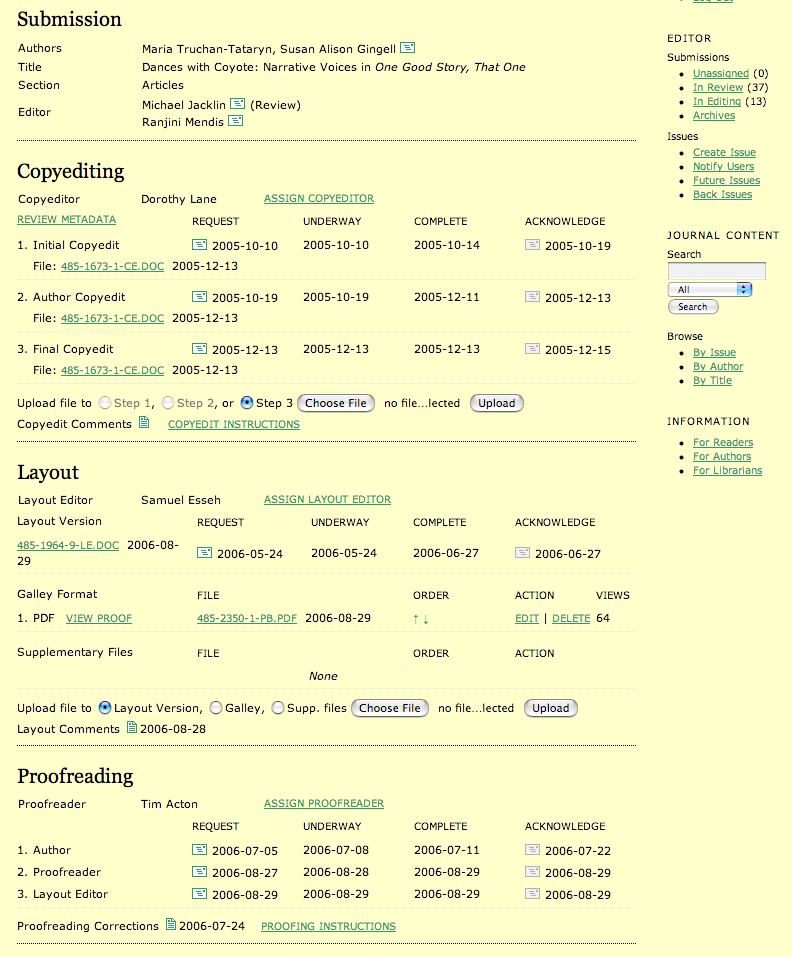Open Review Metadata link
This screenshot has height=957, width=792.
tap(67, 219)
